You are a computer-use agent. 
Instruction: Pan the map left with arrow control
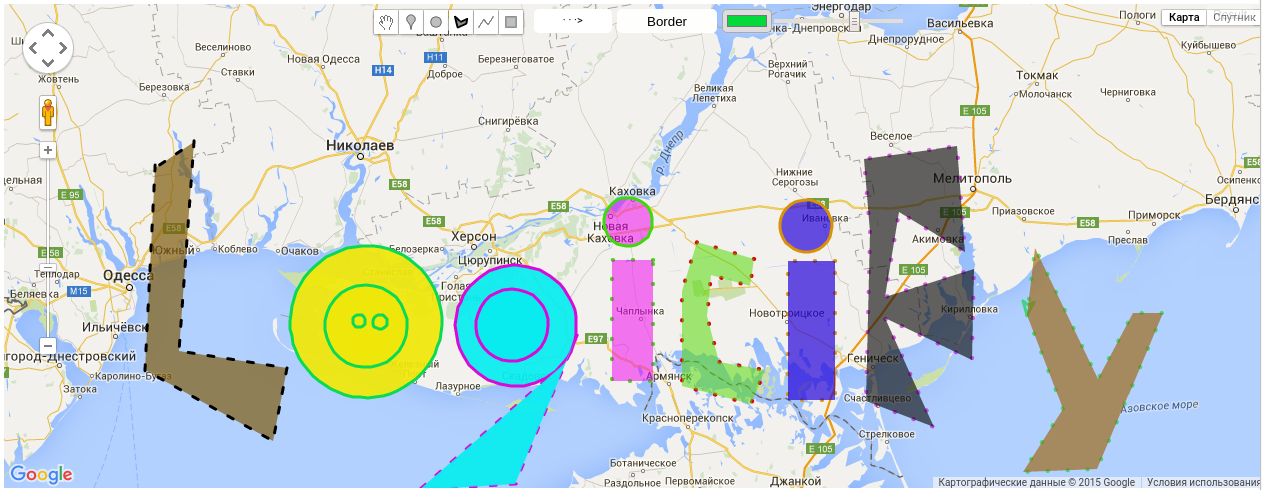click(x=33, y=49)
